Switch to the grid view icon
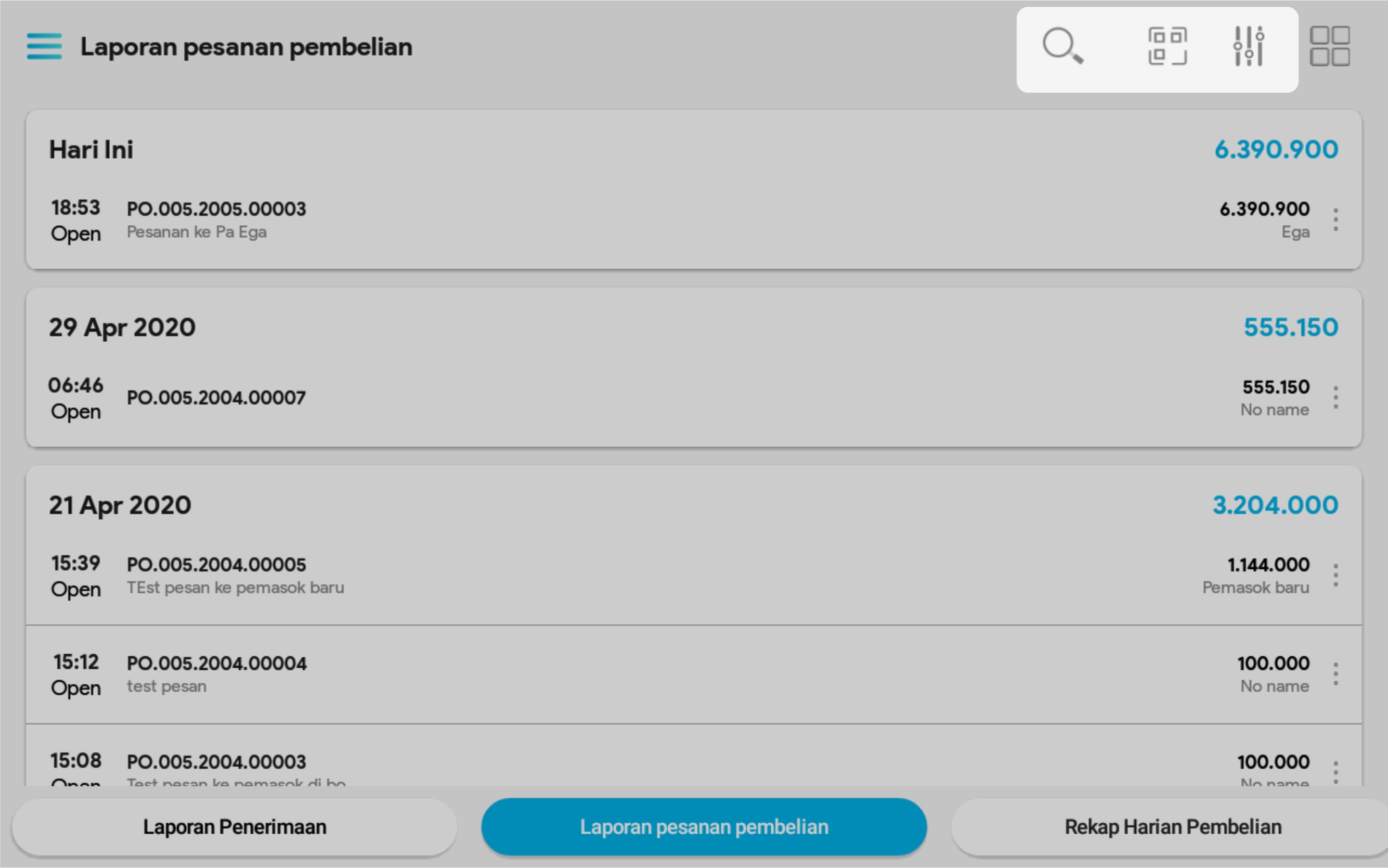The width and height of the screenshot is (1388, 868). click(1329, 46)
